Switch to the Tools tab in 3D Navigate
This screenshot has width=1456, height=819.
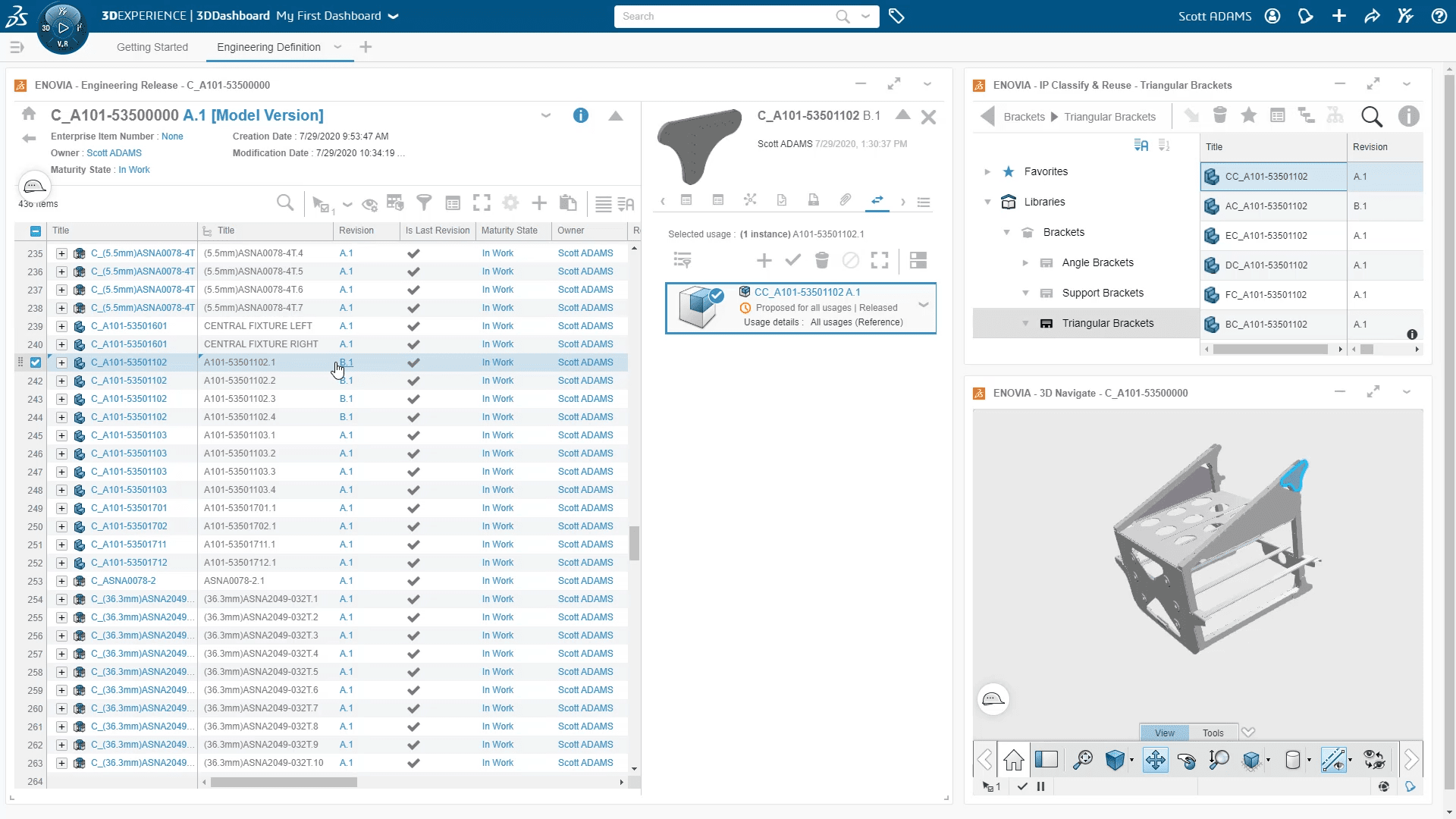tap(1213, 733)
